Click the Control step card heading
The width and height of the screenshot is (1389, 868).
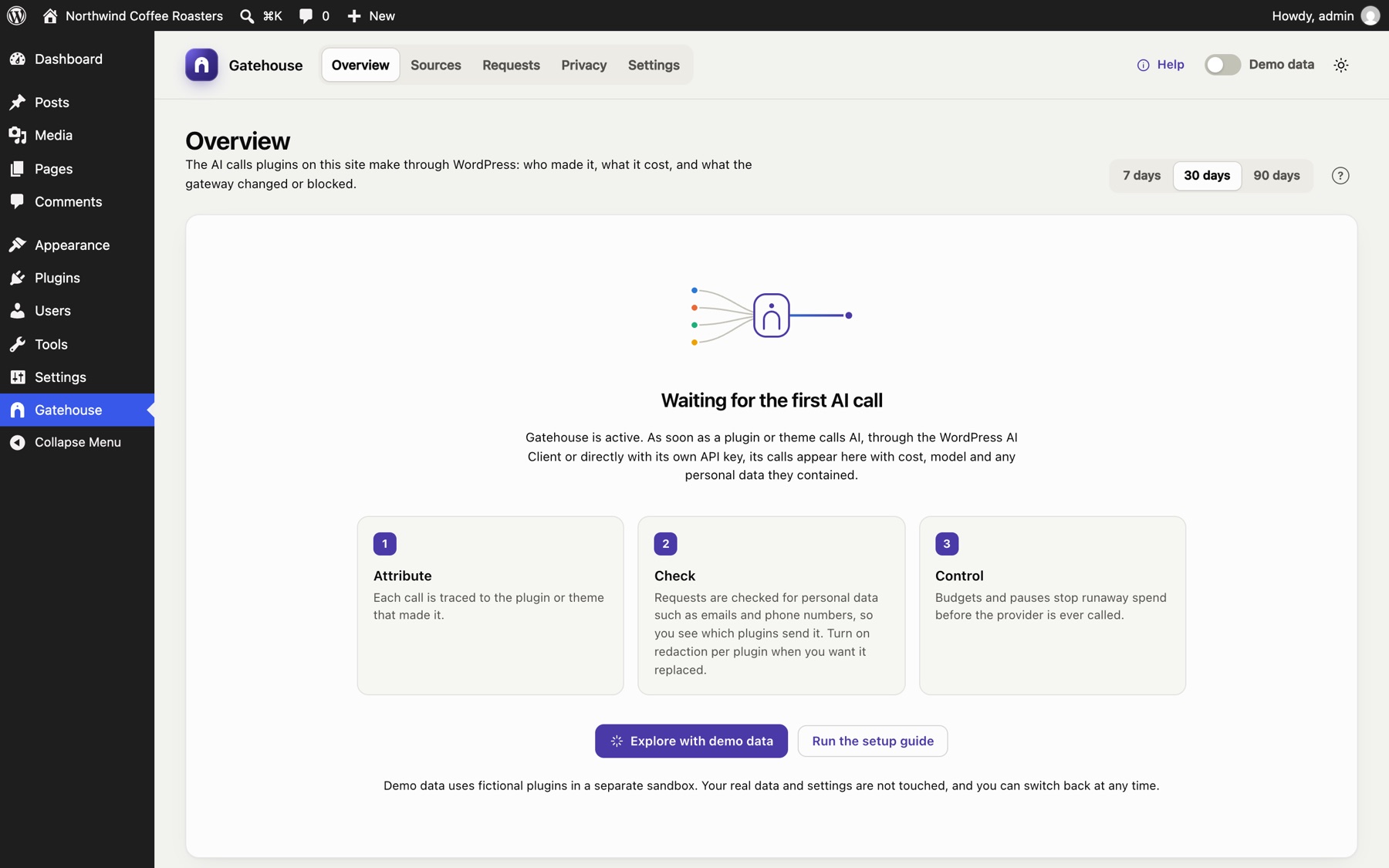pos(959,576)
